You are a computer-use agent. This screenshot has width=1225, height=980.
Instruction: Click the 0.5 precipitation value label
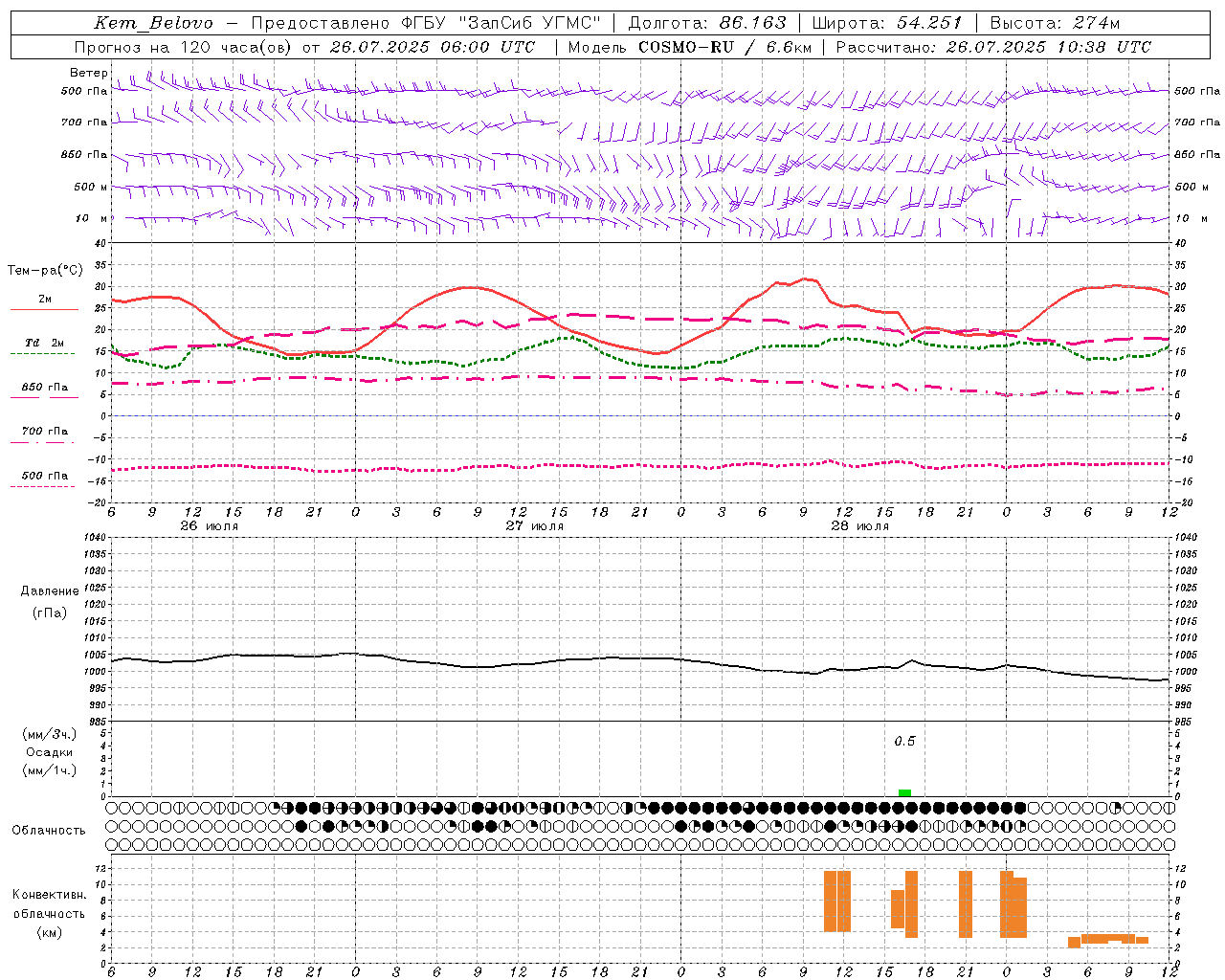[x=904, y=742]
